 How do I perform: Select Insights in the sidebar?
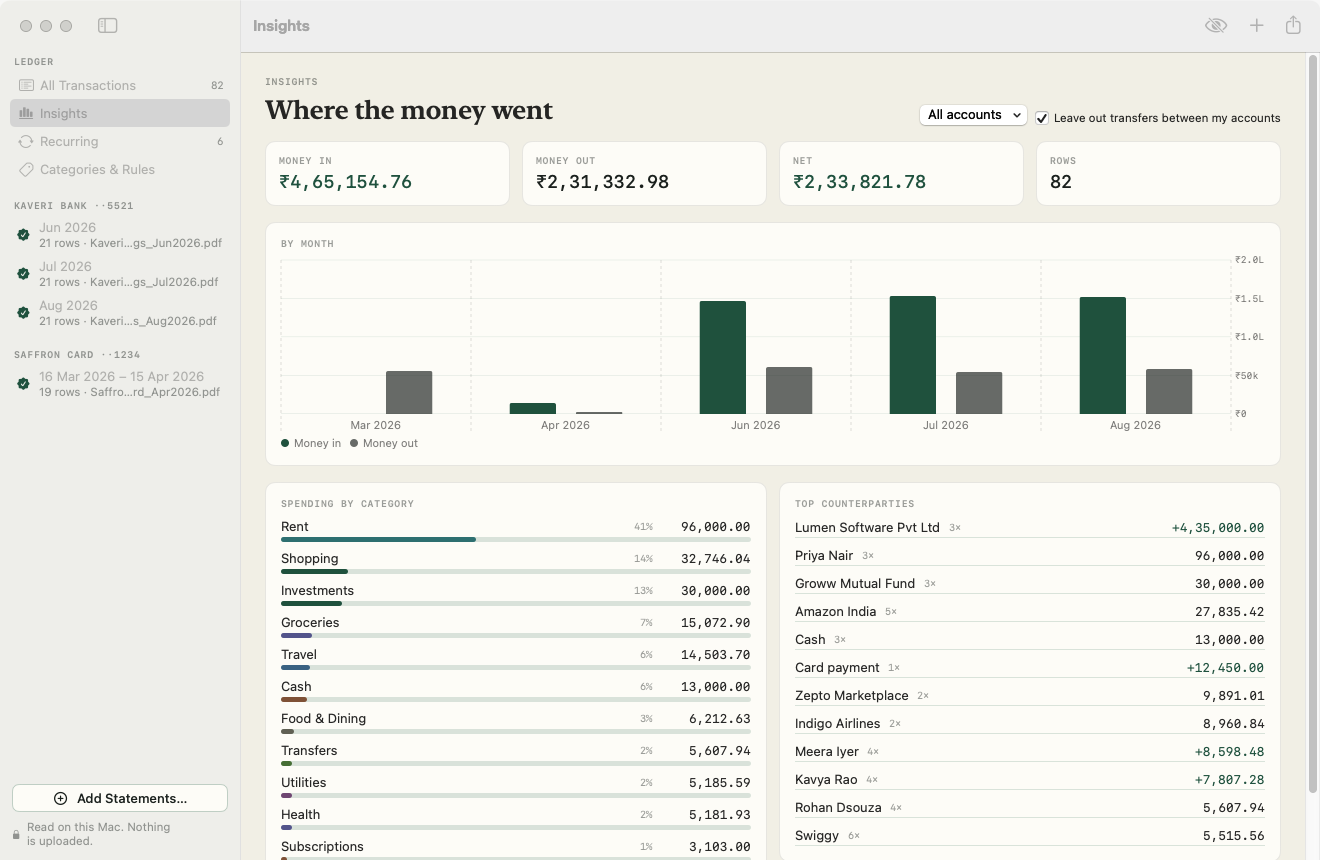pos(120,114)
